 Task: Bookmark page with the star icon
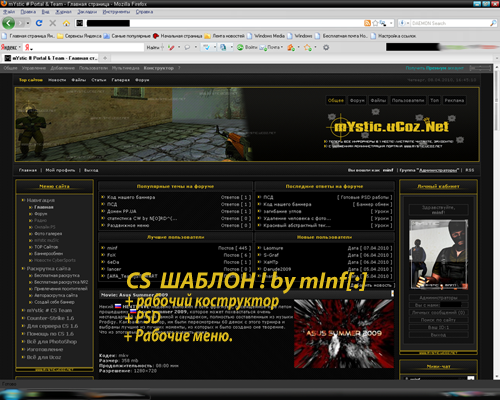pos(375,23)
